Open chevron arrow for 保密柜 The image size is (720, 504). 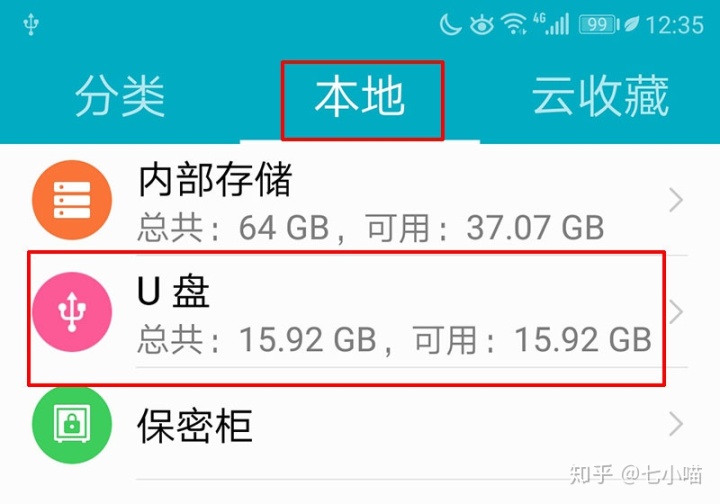tap(675, 424)
